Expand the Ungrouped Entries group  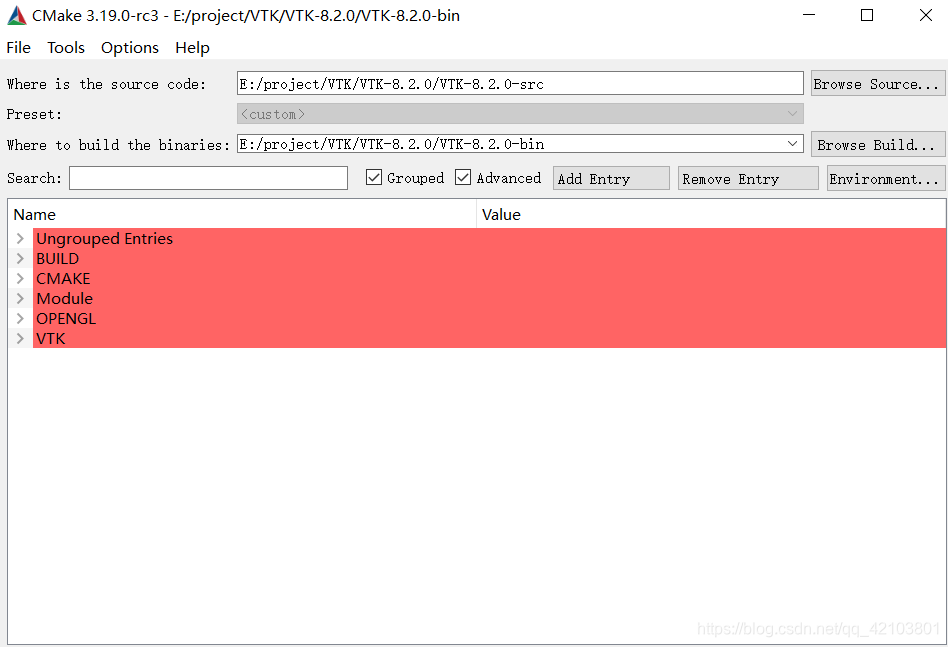(19, 238)
